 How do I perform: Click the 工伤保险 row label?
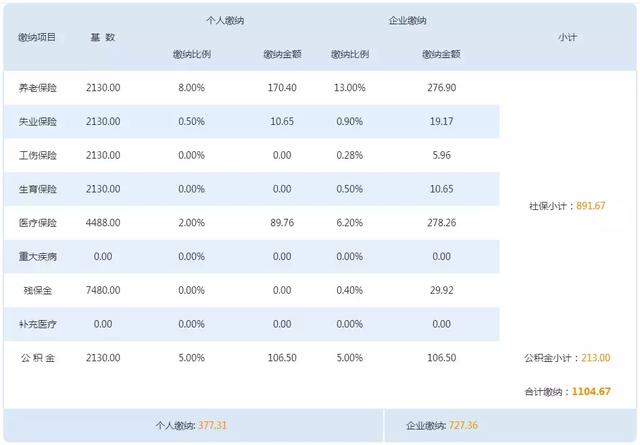tap(37, 156)
